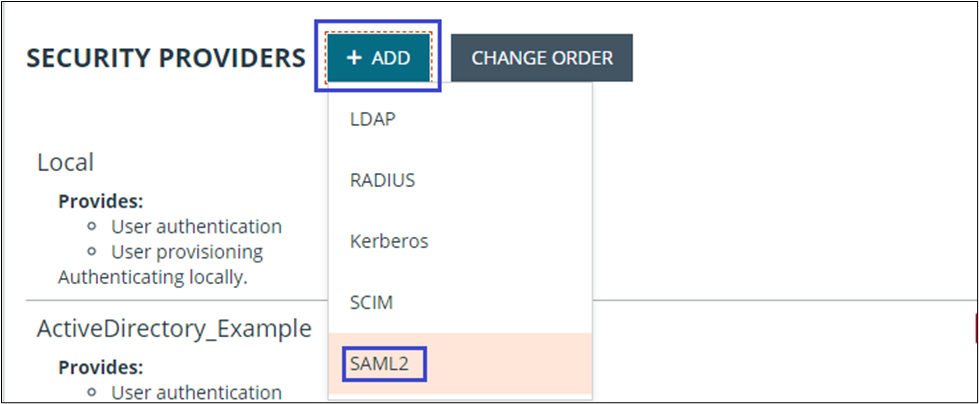Viewport: 979px width, 404px height.
Task: Click User authentication under ActiveDirectory_Example
Action: [196, 391]
